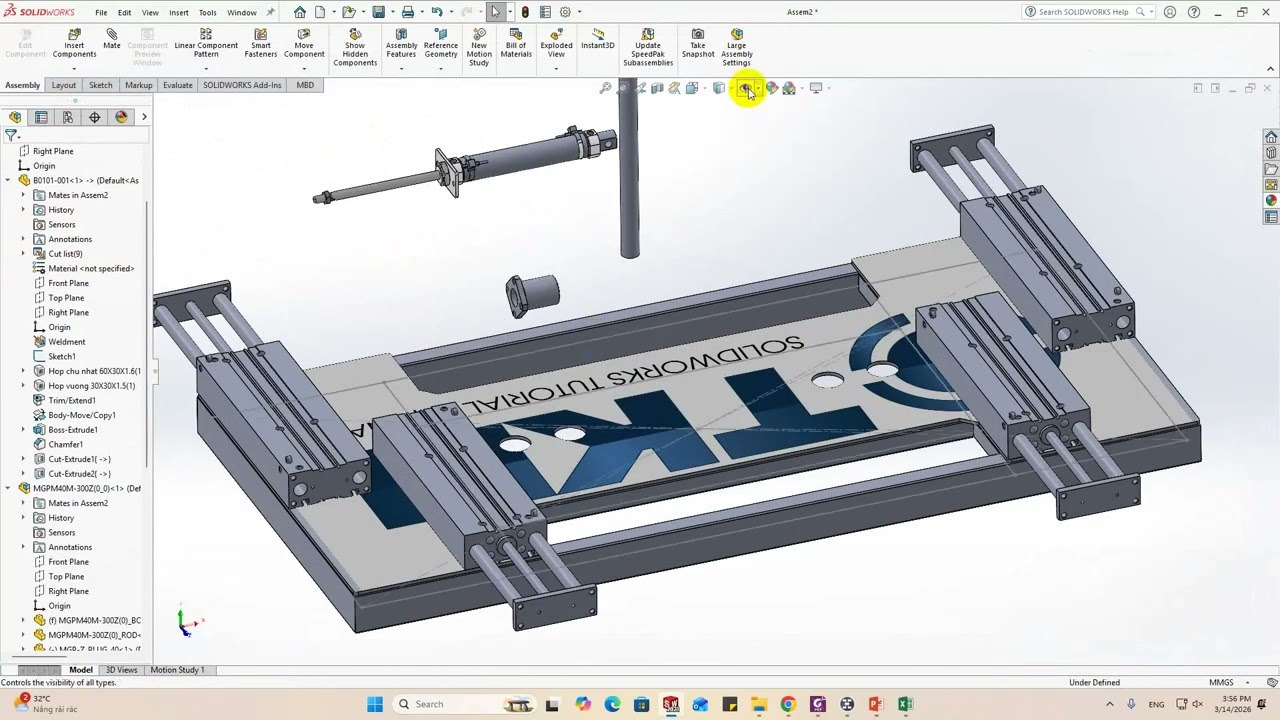Viewport: 1280px width, 720px height.
Task: Open the View Settings monitor icon
Action: [x=816, y=88]
